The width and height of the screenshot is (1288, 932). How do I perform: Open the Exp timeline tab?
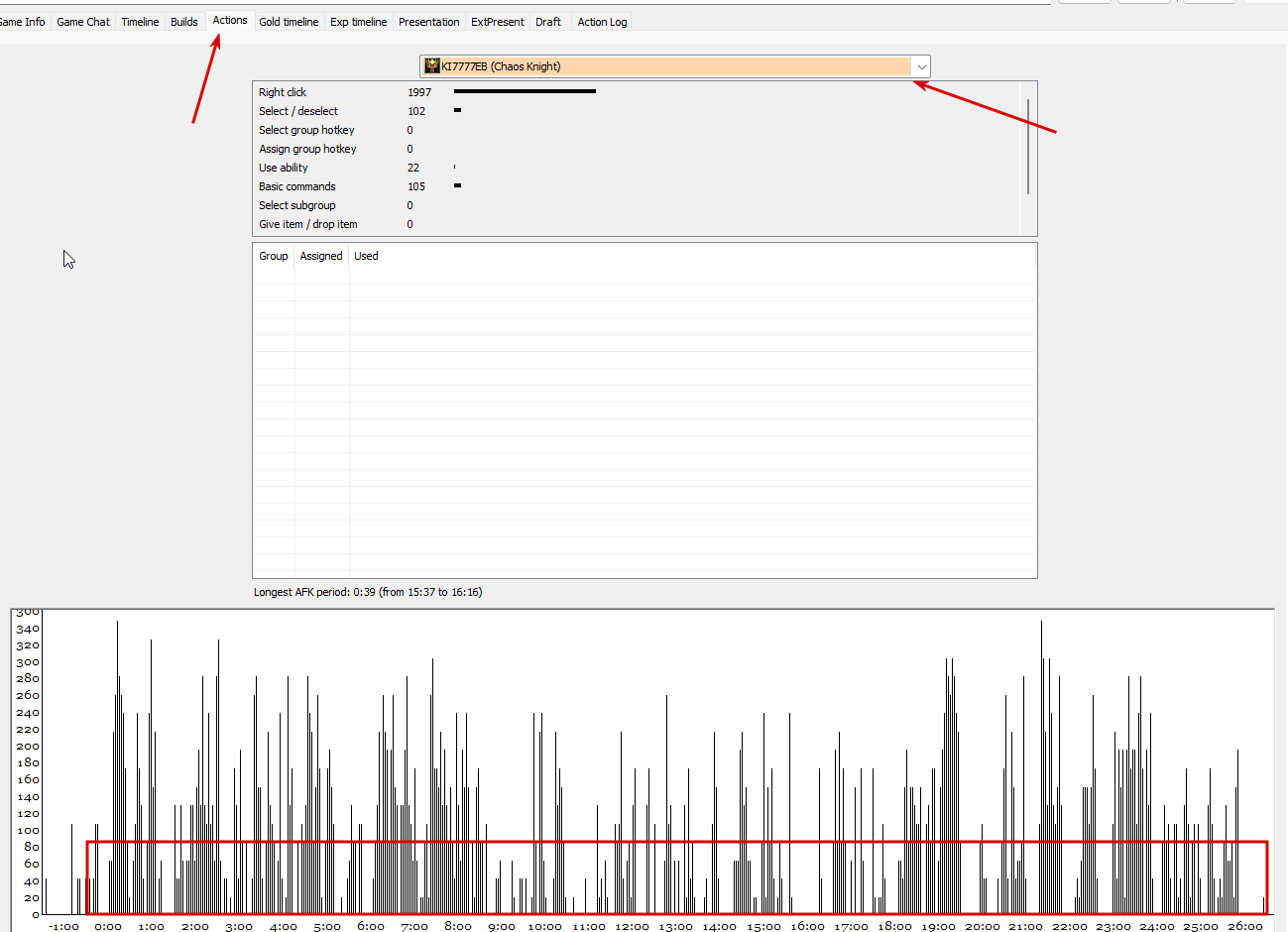pyautogui.click(x=359, y=22)
